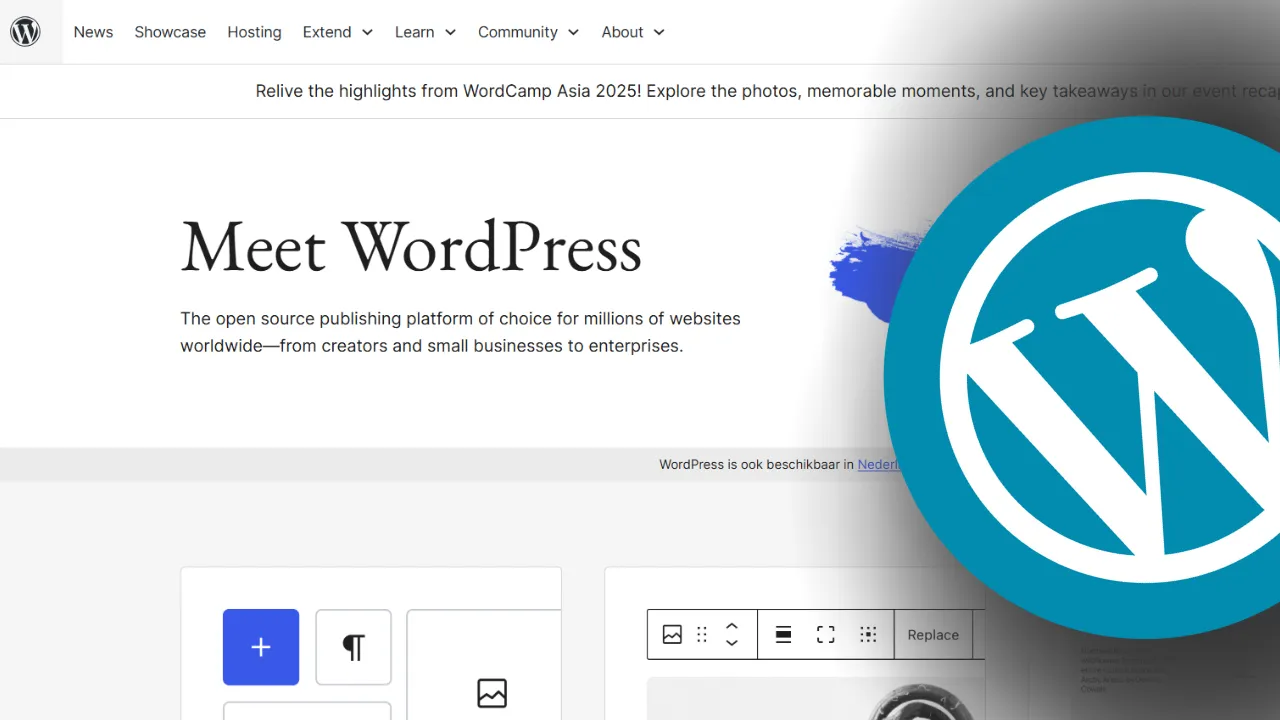Click the large blue WordPress logo graphic

[1082, 377]
